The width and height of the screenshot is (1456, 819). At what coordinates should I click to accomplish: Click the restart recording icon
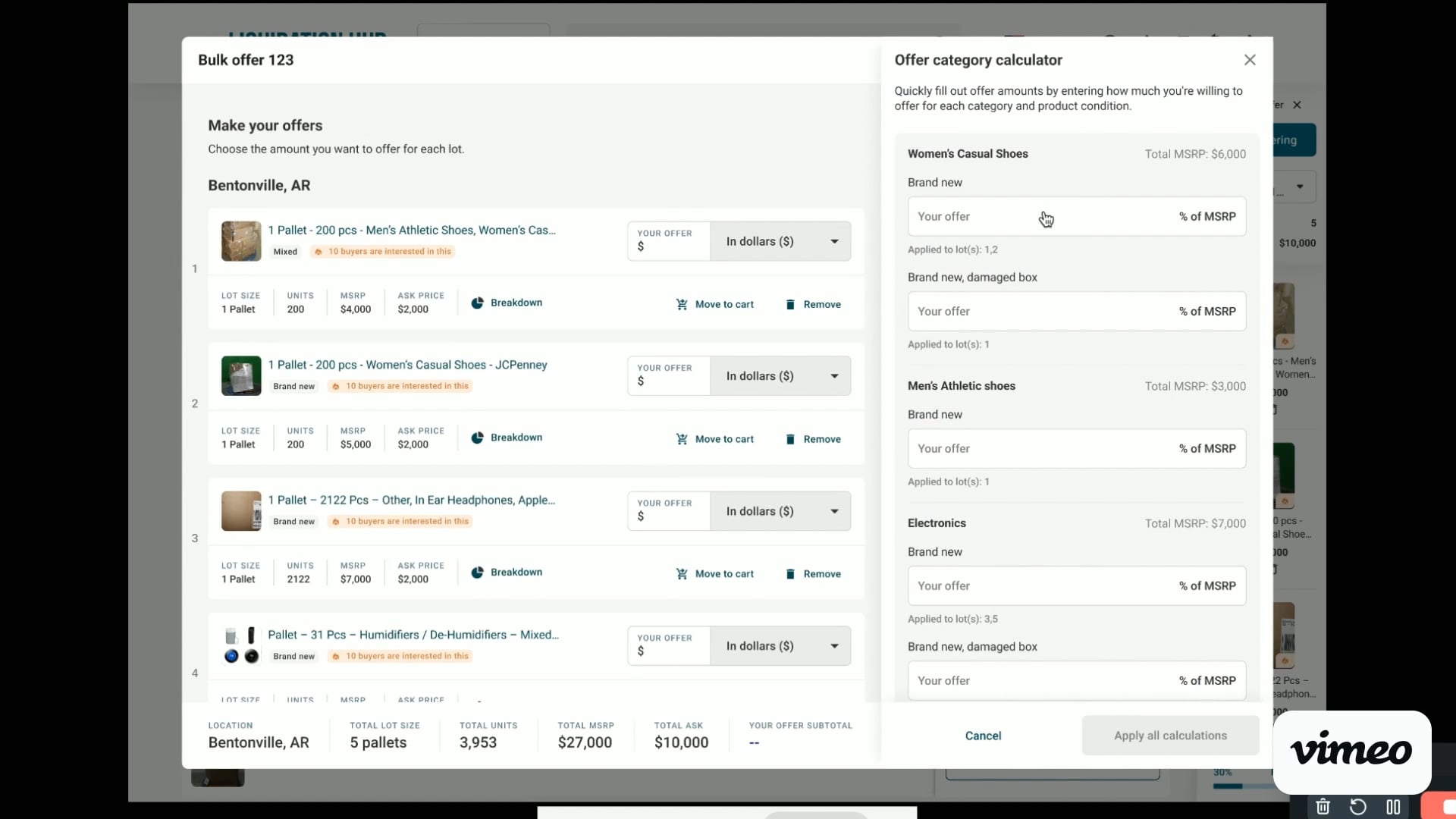[x=1358, y=806]
